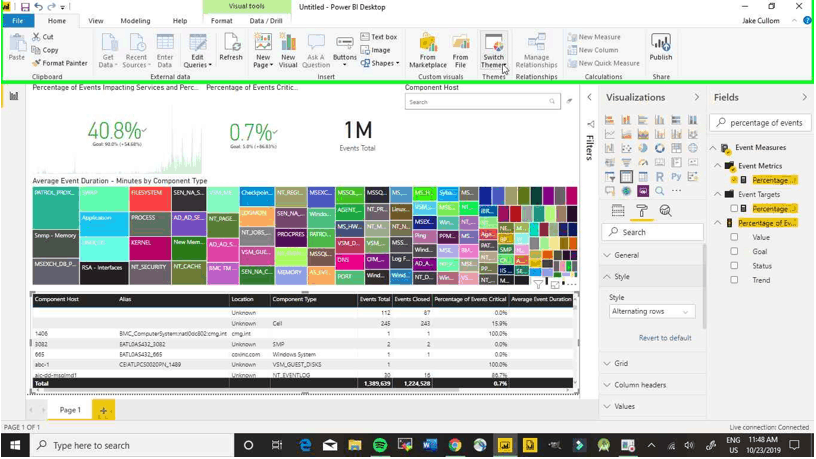
Task: Click Focus mode icon on table visual
Action: click(x=555, y=285)
